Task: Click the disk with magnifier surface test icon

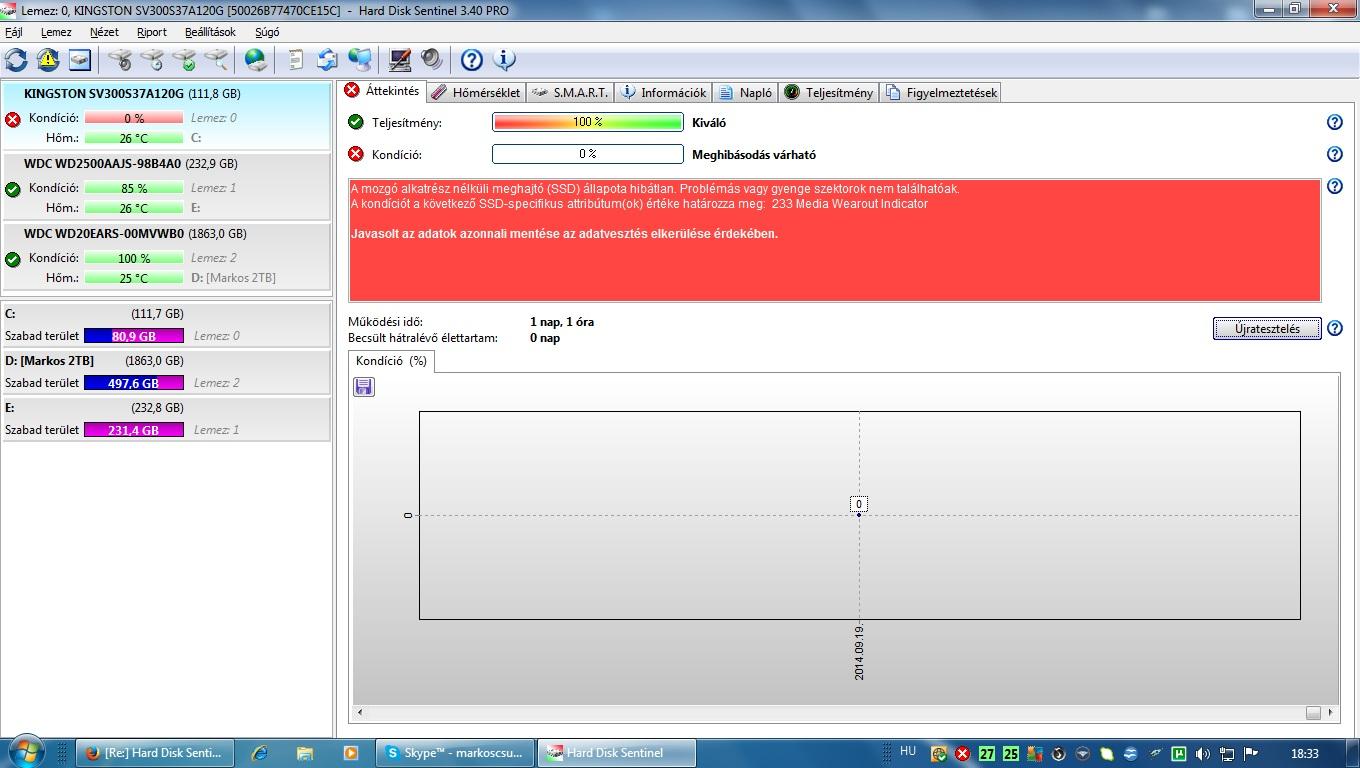Action: [216, 60]
